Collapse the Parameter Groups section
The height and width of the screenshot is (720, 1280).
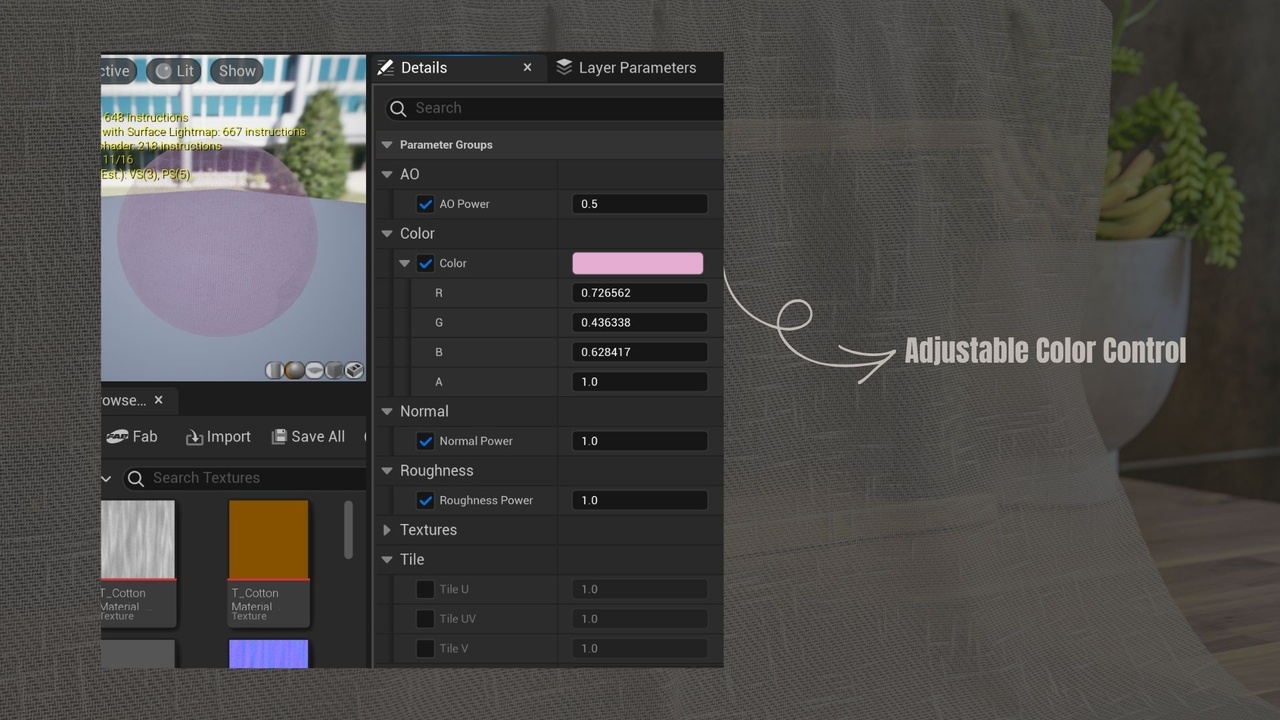pos(387,145)
